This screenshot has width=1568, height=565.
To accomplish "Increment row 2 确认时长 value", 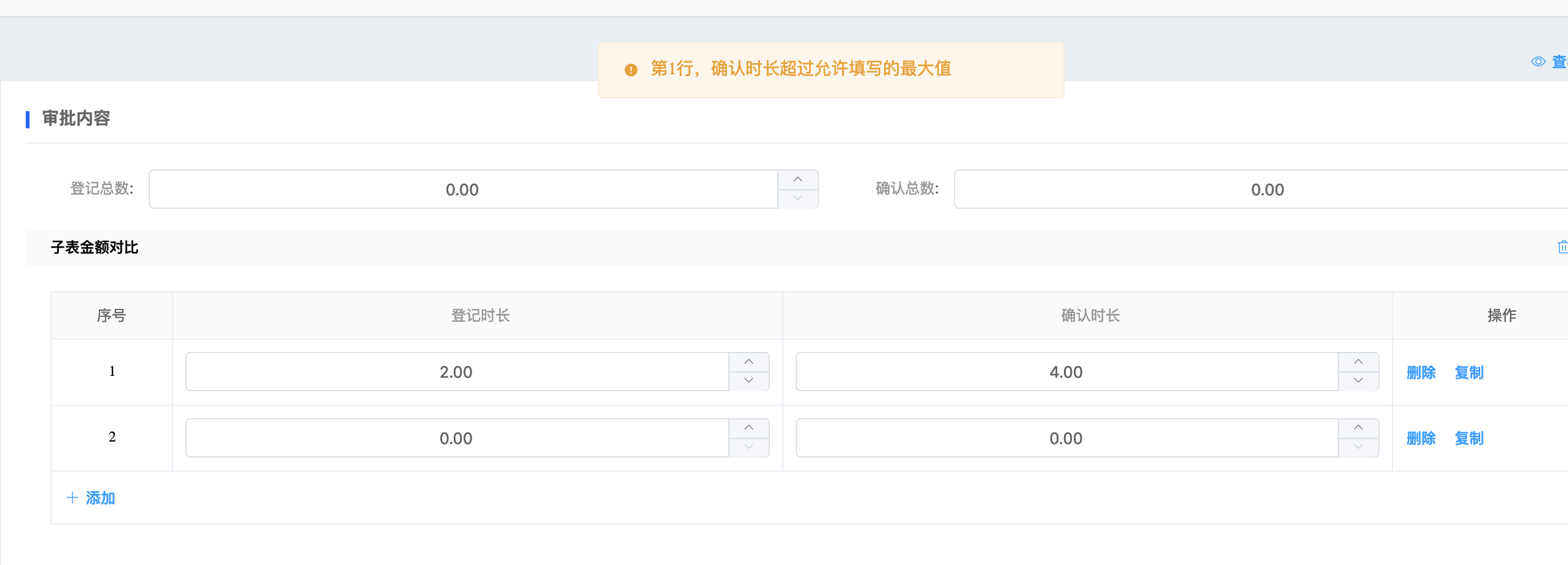I will coord(1358,427).
